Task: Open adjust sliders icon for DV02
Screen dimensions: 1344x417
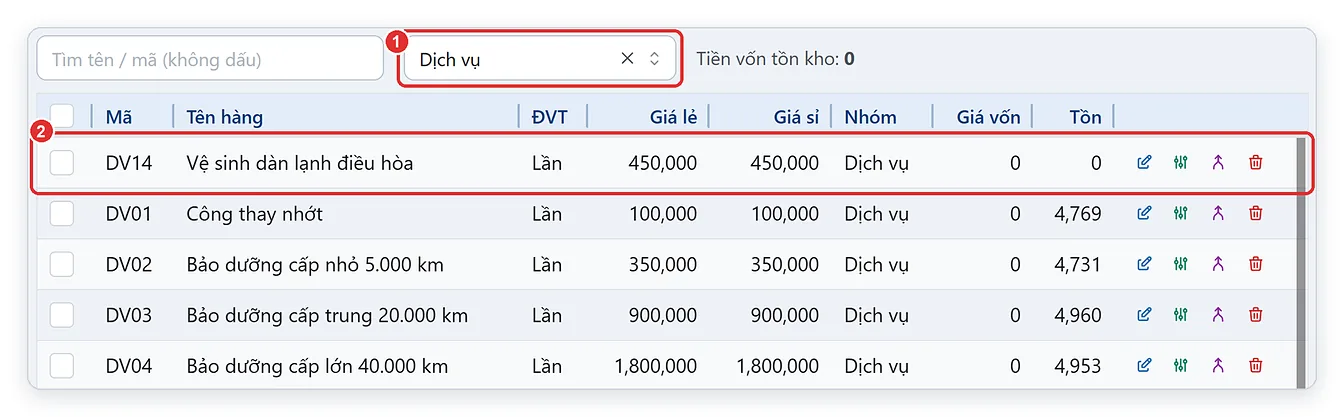Action: tap(1181, 264)
